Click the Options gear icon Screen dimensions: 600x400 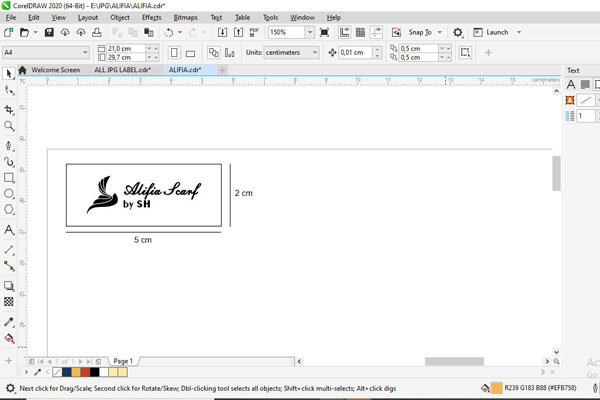(458, 32)
